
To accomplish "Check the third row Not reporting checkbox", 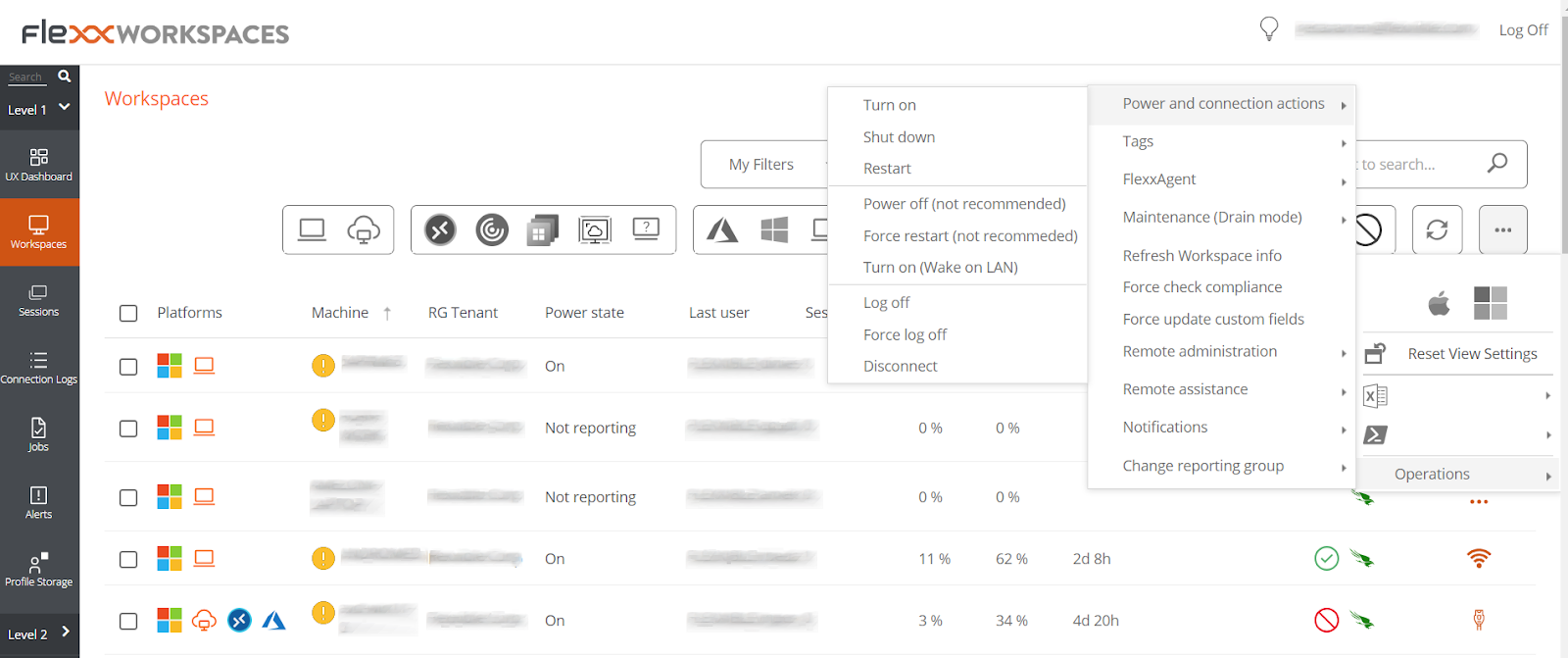I will [x=128, y=498].
